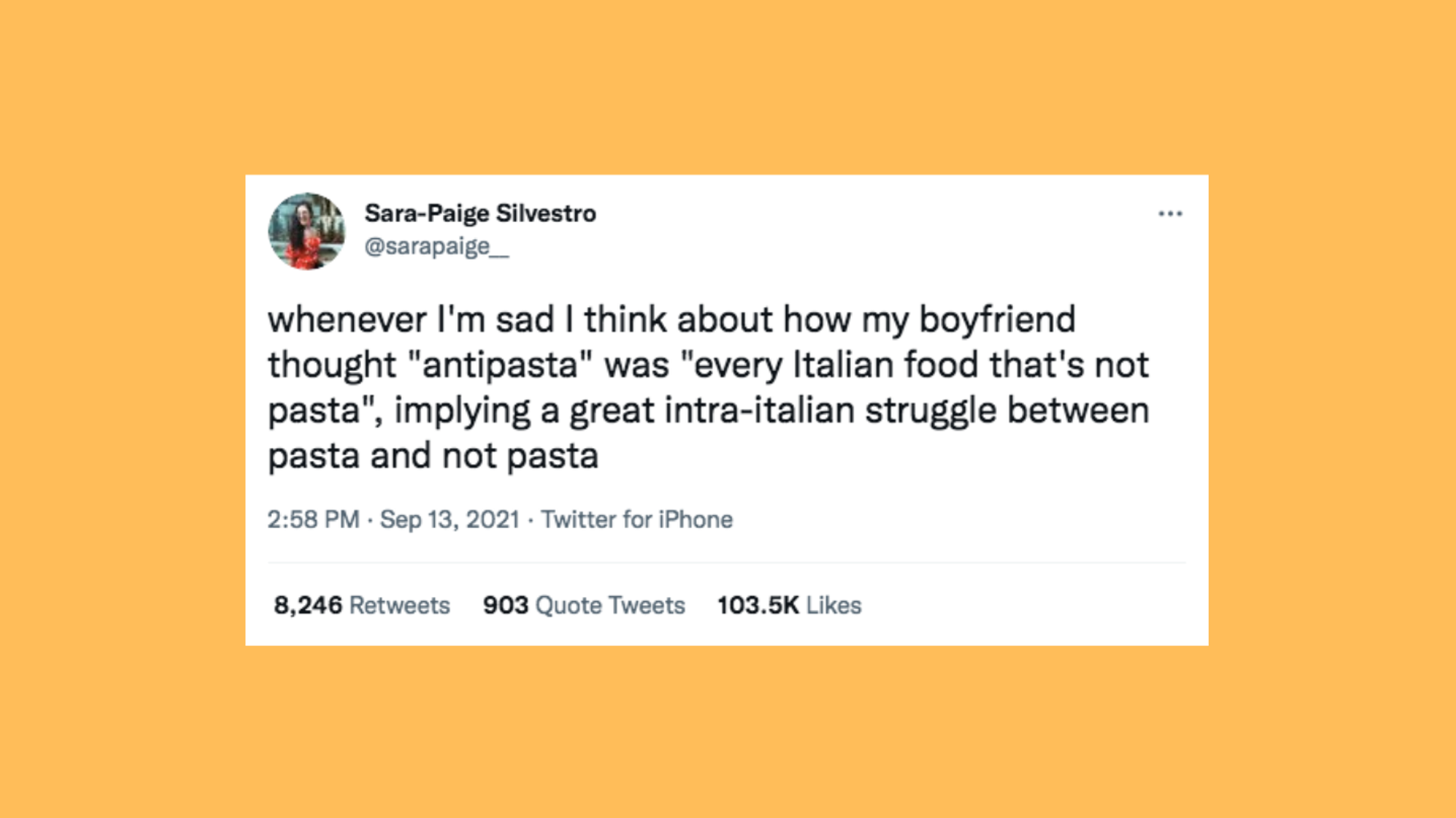Select the ellipsis icon in the top right

tap(1170, 214)
